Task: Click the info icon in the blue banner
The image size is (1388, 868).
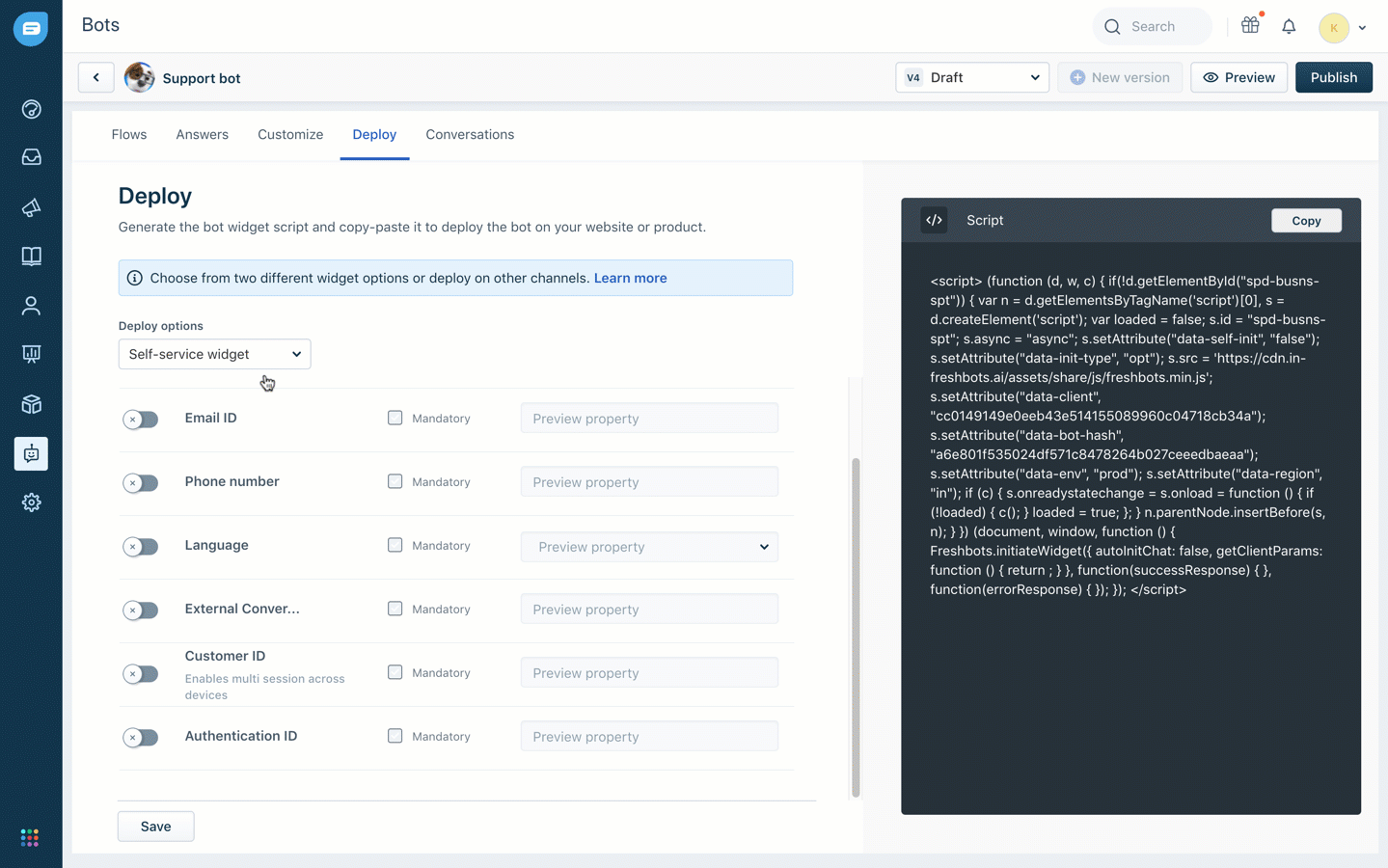Action: pos(135,278)
